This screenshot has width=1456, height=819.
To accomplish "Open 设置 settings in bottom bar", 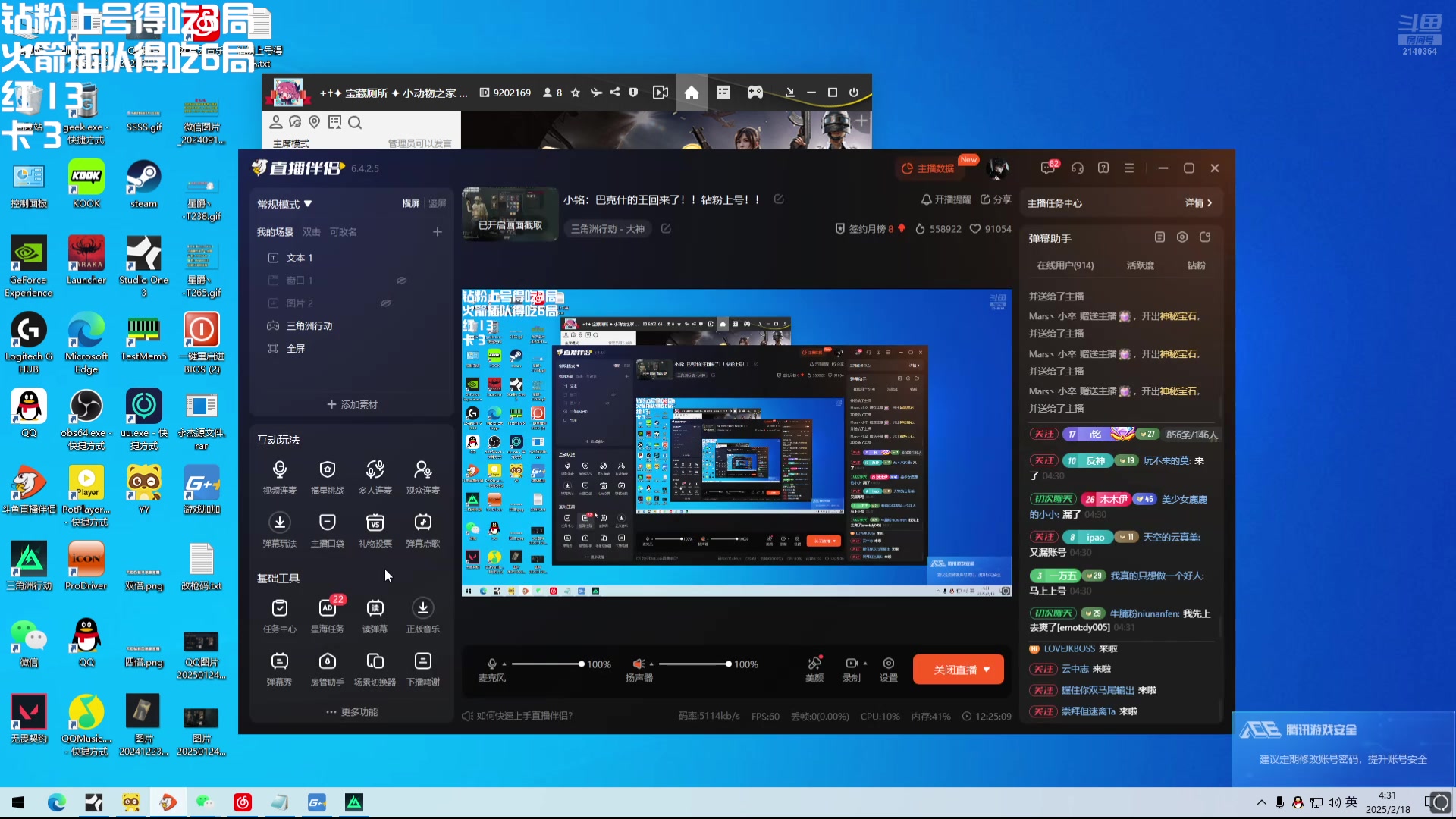I will [889, 669].
